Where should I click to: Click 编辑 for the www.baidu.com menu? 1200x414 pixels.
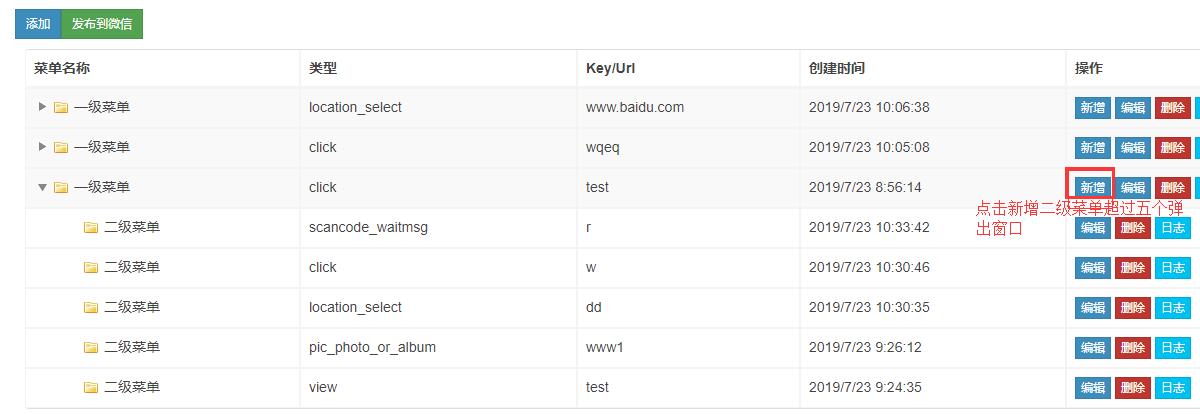tap(1132, 107)
